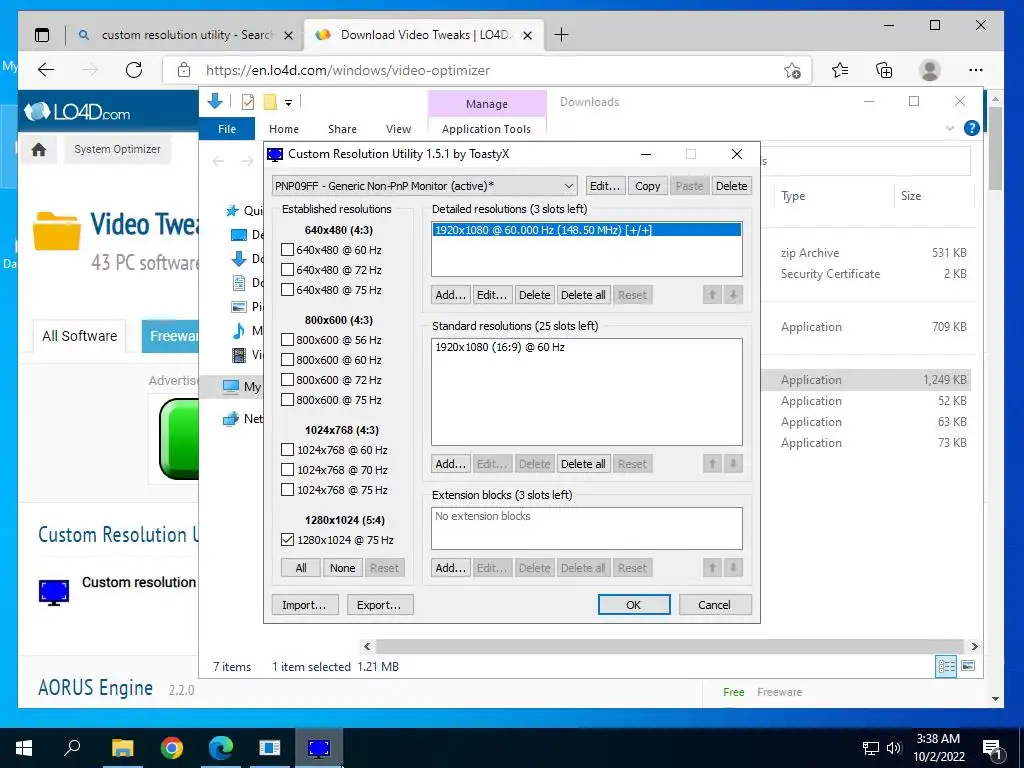Check 800x600 @ 60 Hz
The height and width of the screenshot is (768, 1024).
pos(287,360)
